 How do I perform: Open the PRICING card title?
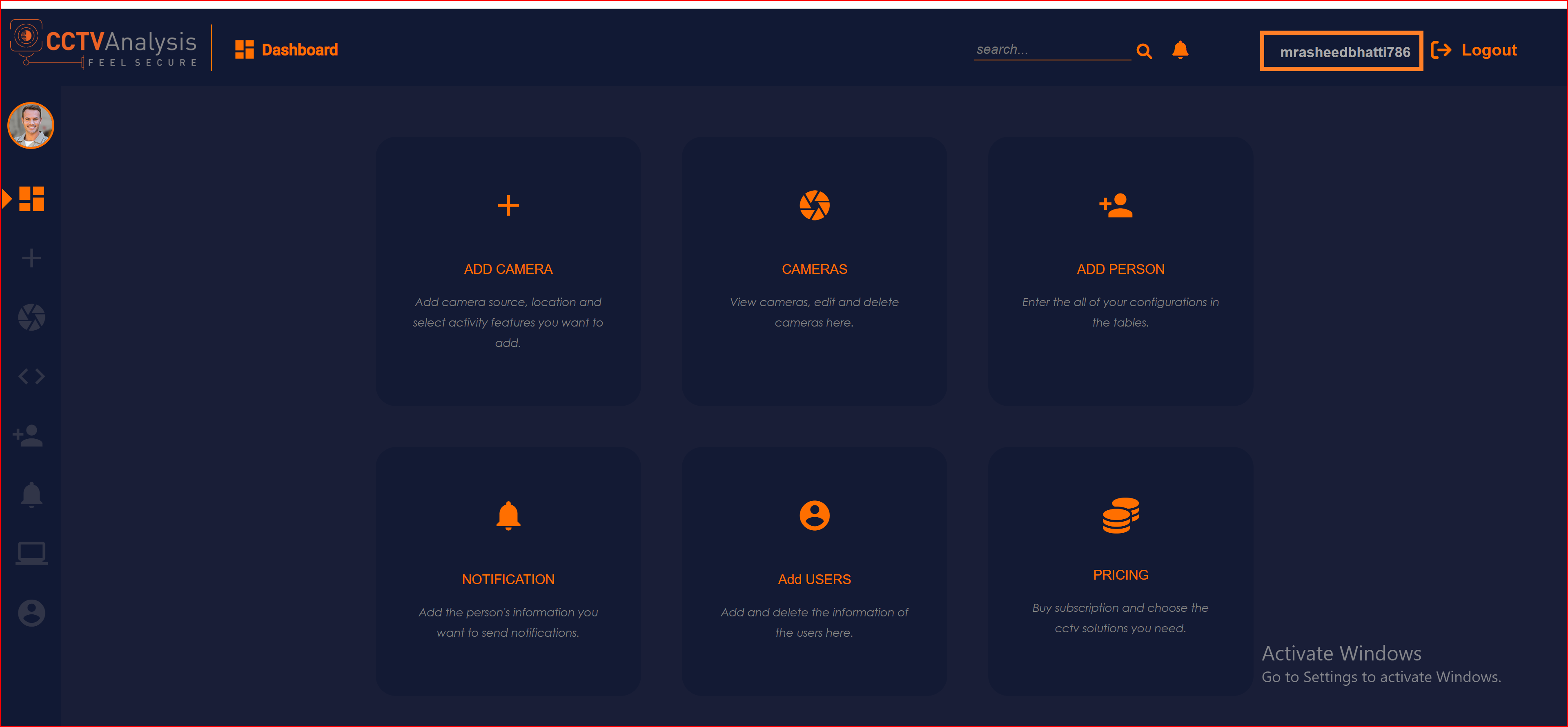(1120, 575)
